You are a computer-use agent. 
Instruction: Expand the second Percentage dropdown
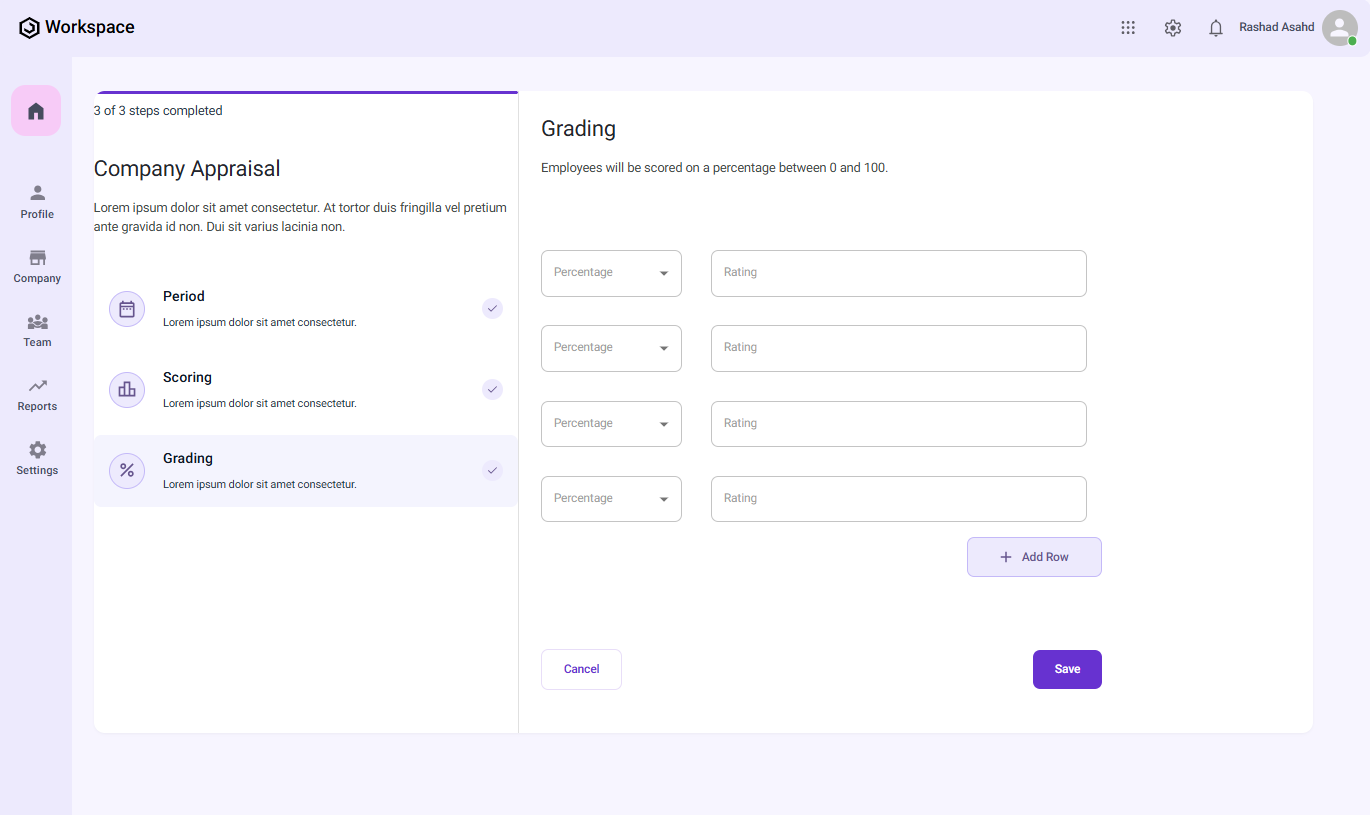pos(611,348)
